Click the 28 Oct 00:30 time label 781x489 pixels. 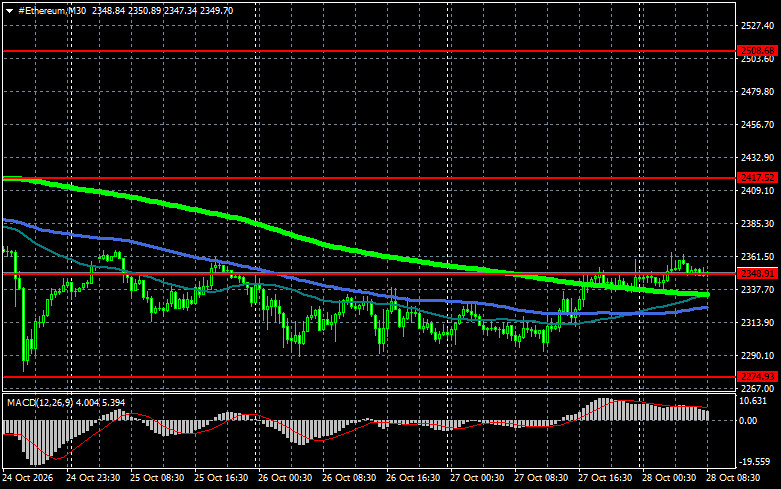pyautogui.click(x=669, y=478)
